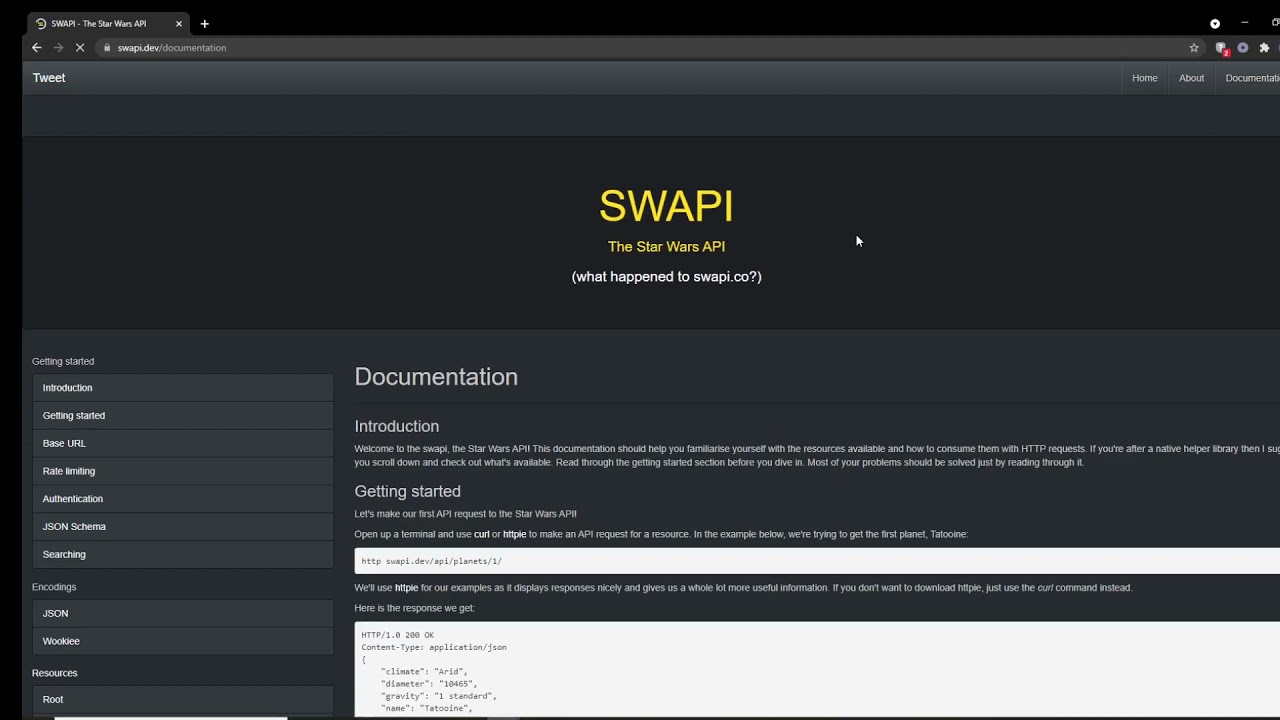Viewport: 1280px width, 720px height.
Task: Open the Rate limiting sidebar entry
Action: click(183, 471)
